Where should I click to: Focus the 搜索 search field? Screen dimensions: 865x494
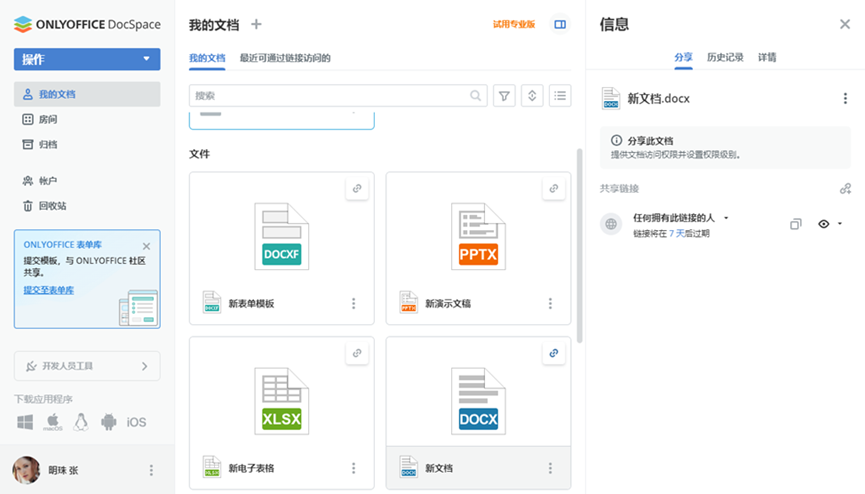(338, 95)
